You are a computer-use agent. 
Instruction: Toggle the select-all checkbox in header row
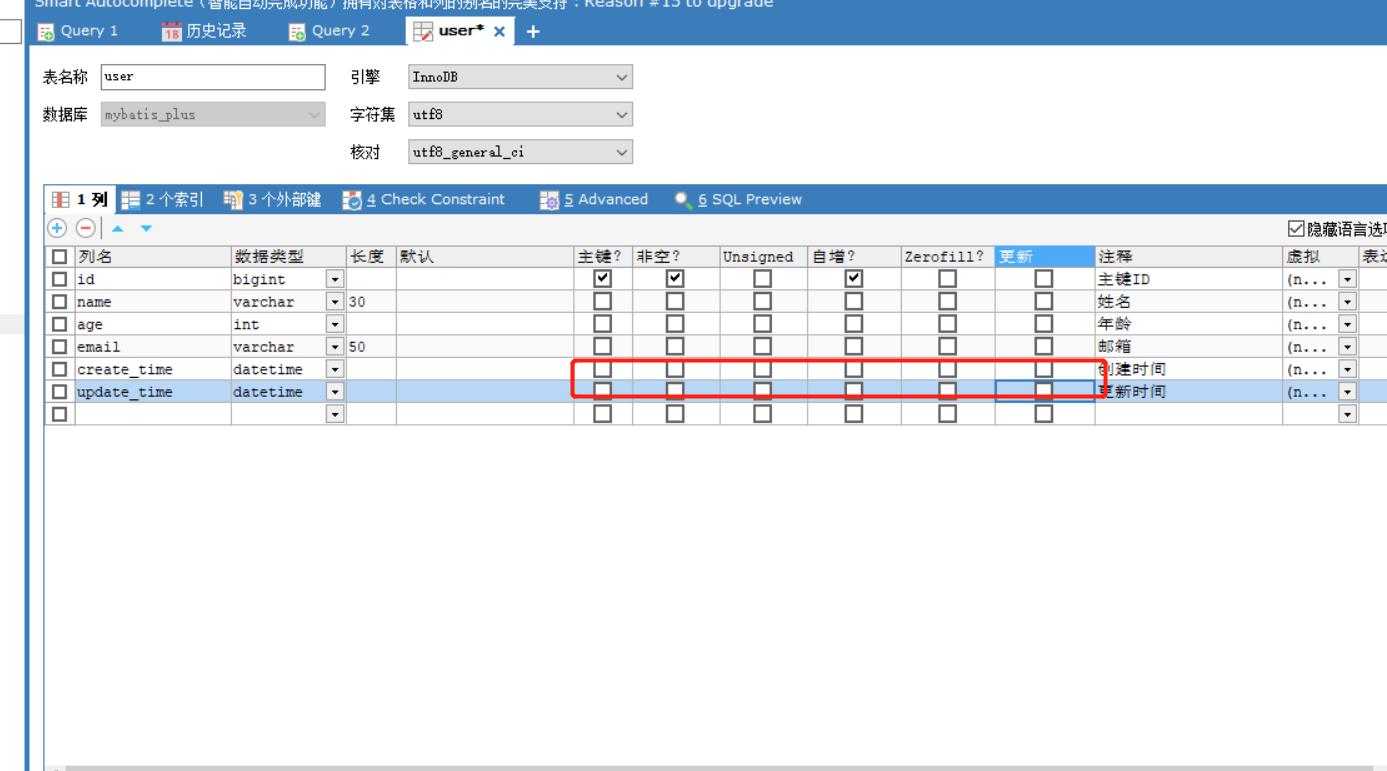coord(60,257)
